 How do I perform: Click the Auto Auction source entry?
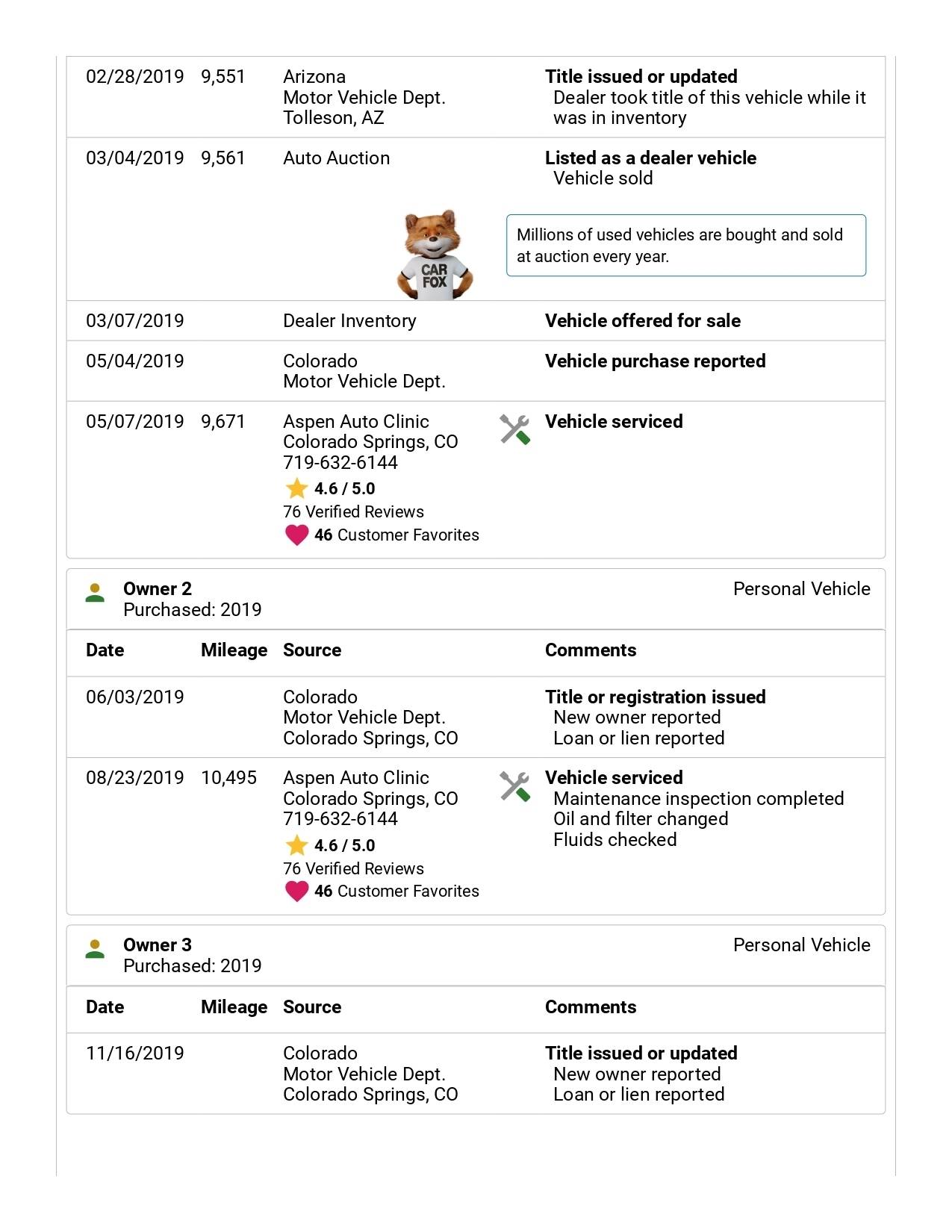(x=336, y=158)
